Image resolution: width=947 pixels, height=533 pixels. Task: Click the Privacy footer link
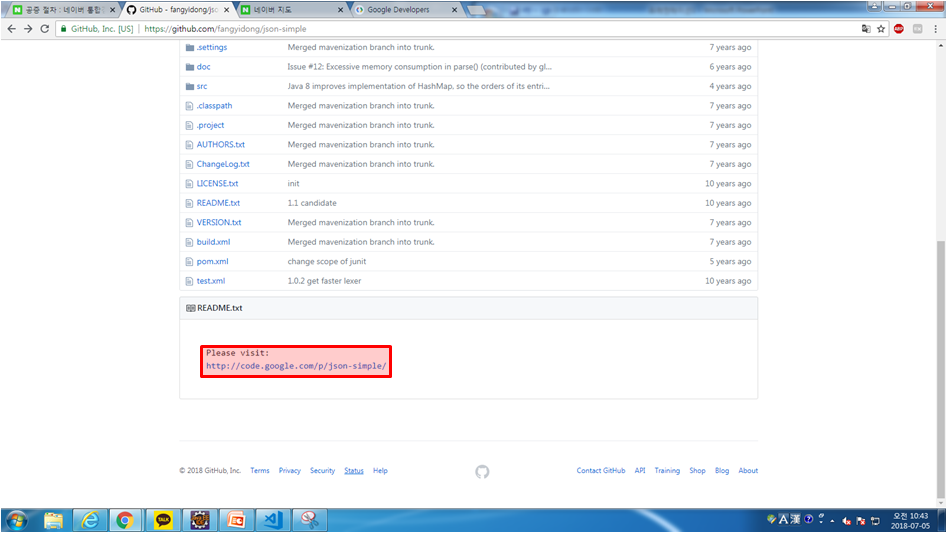click(289, 470)
